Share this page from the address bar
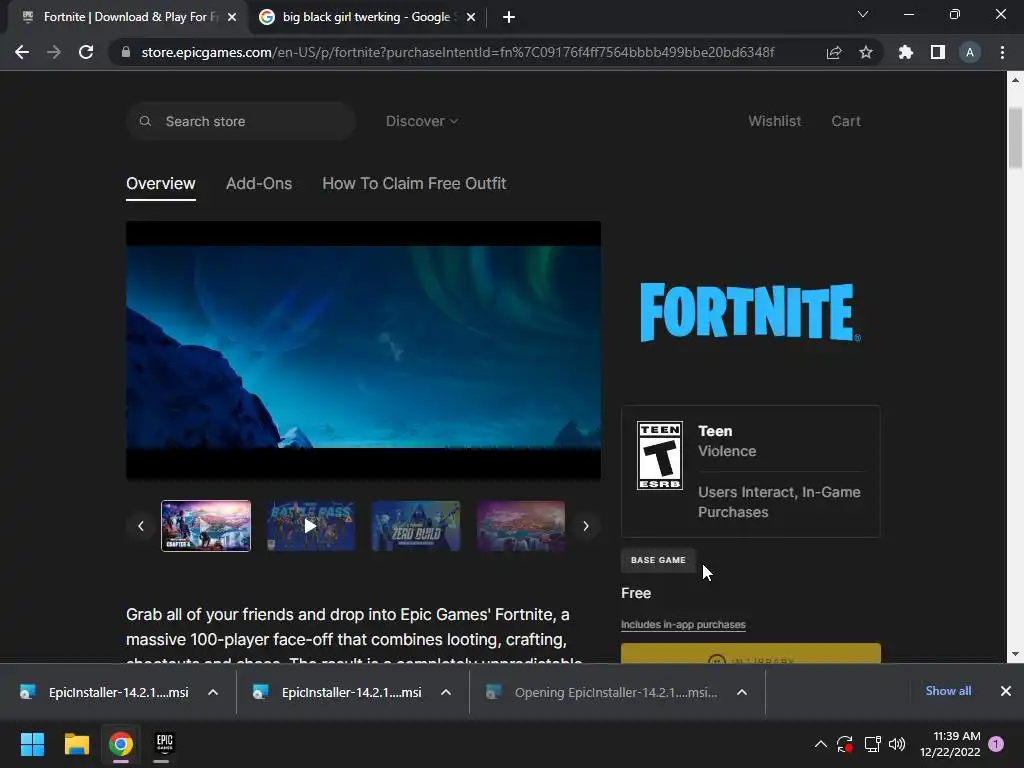 tap(834, 52)
